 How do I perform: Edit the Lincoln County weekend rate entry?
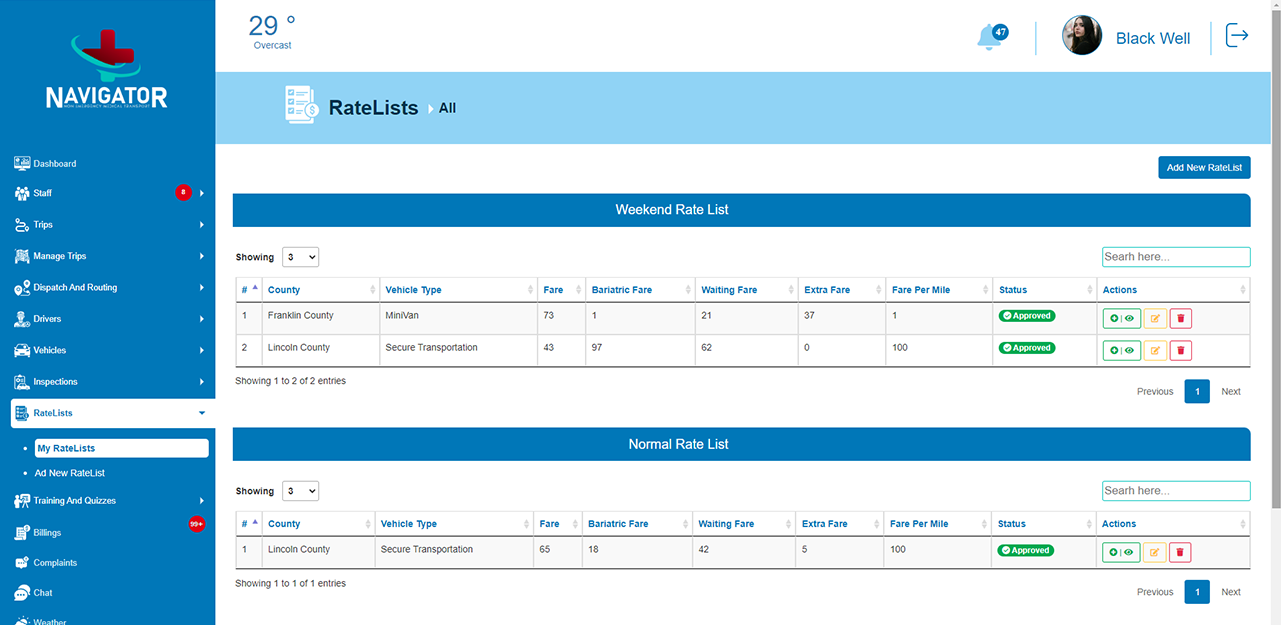click(x=1155, y=351)
